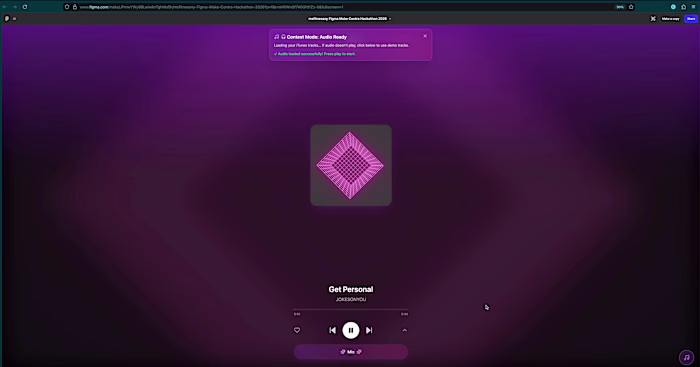Go back in the browser history
This screenshot has height=367, width=700.
(x=5, y=7)
